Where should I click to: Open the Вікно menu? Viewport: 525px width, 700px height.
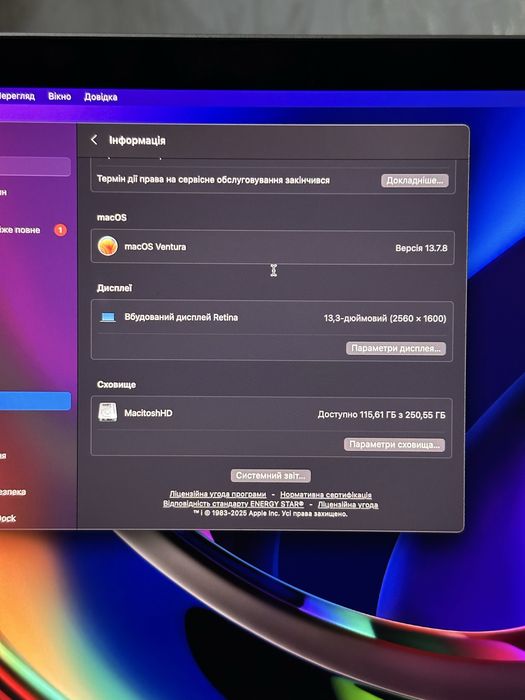[59, 96]
